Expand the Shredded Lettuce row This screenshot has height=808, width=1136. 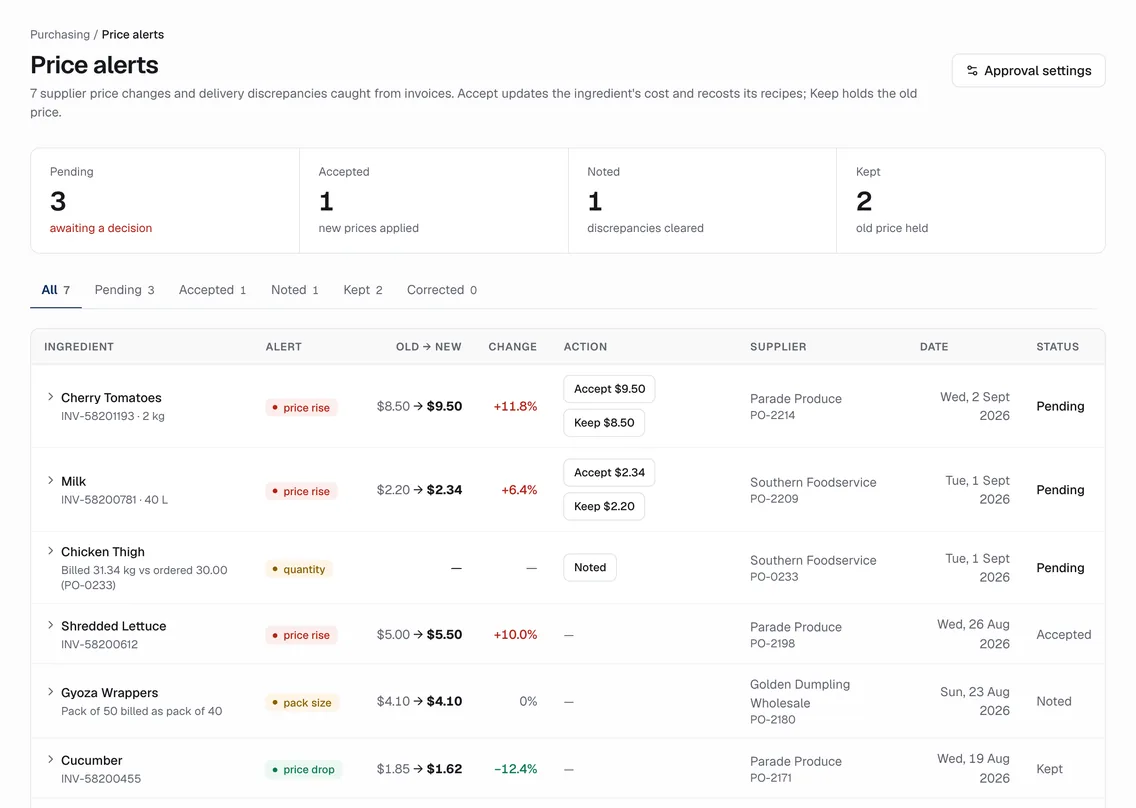[x=50, y=625]
